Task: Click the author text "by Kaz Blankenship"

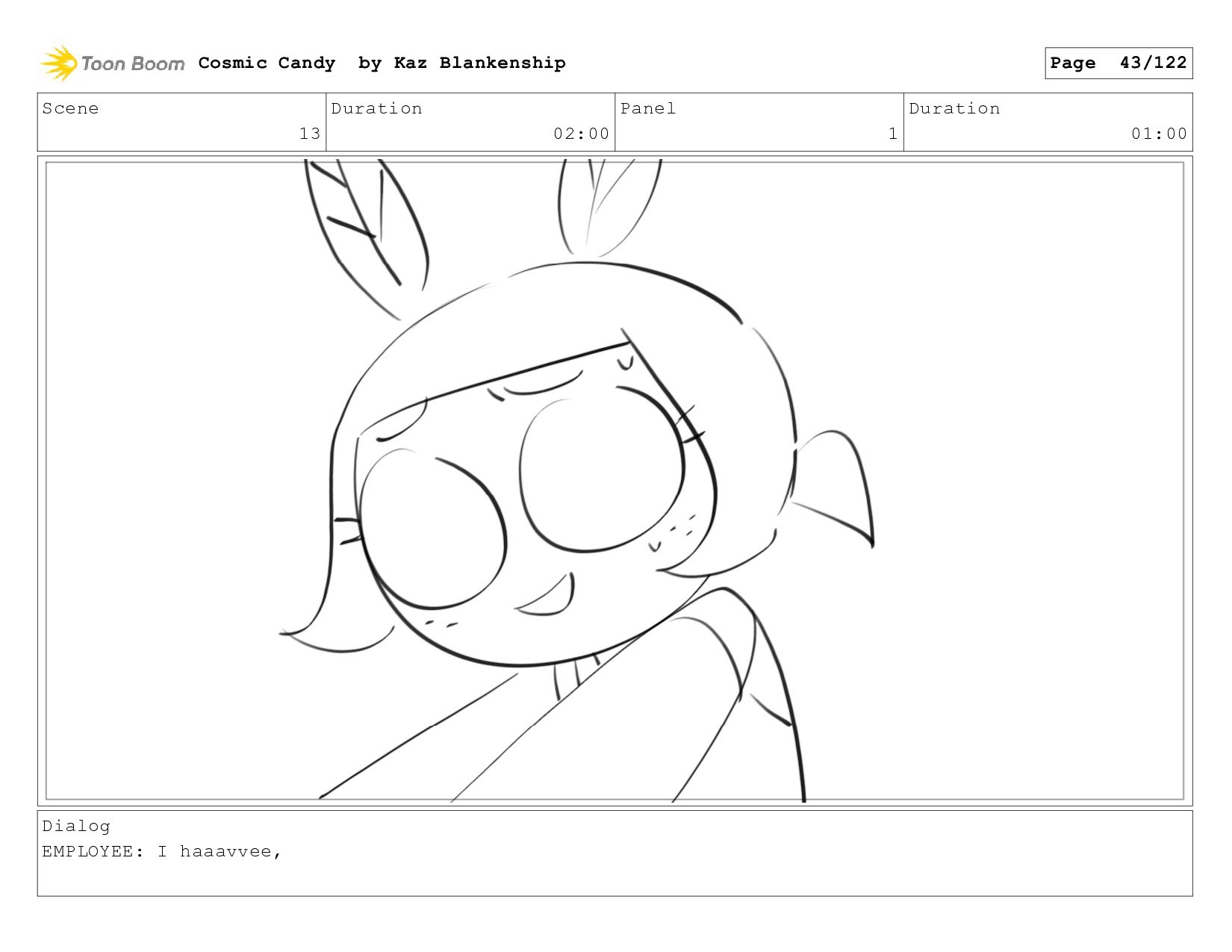Action: 461,63
